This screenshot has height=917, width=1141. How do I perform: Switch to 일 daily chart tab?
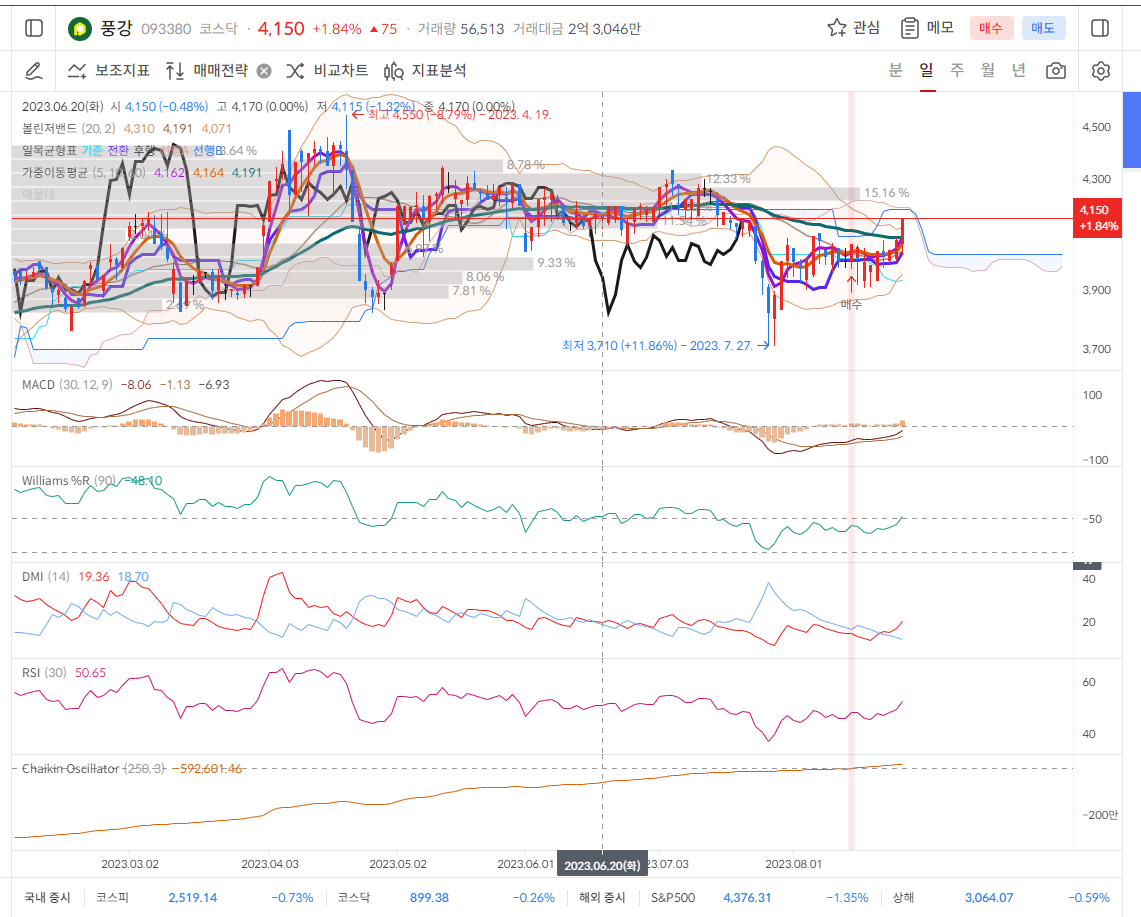(926, 70)
